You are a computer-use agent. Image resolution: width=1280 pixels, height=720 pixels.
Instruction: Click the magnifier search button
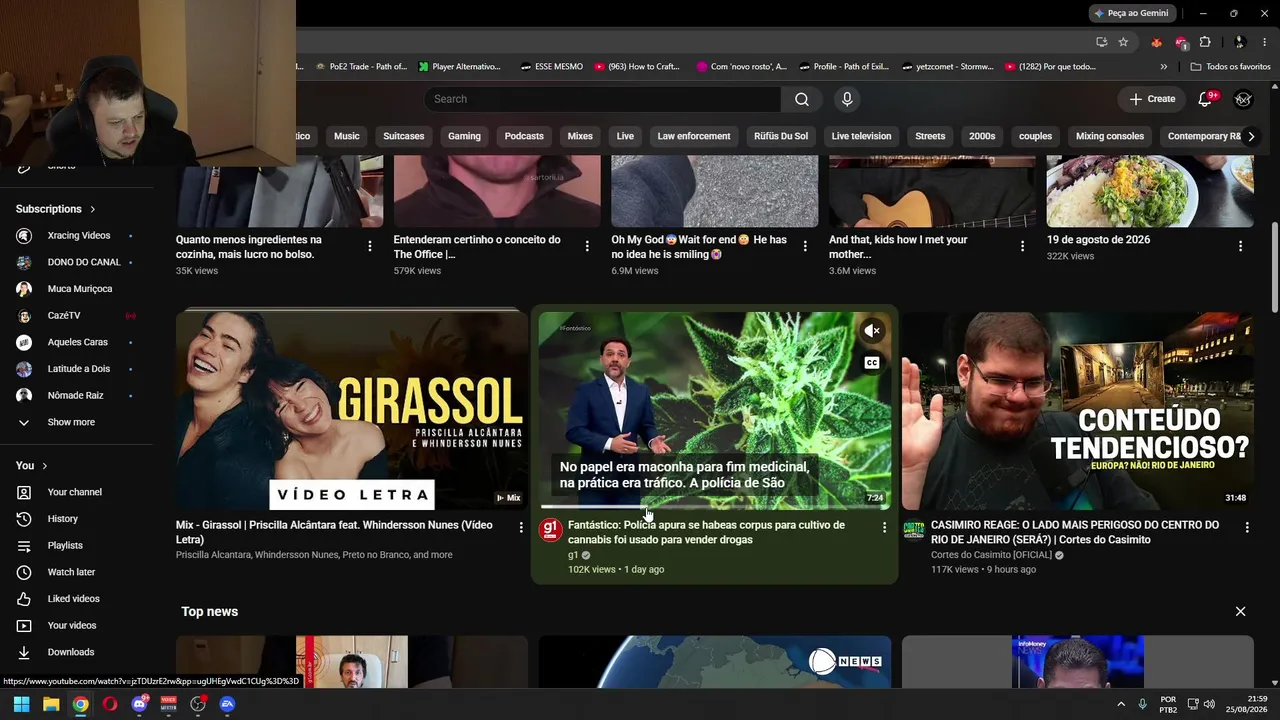[802, 99]
